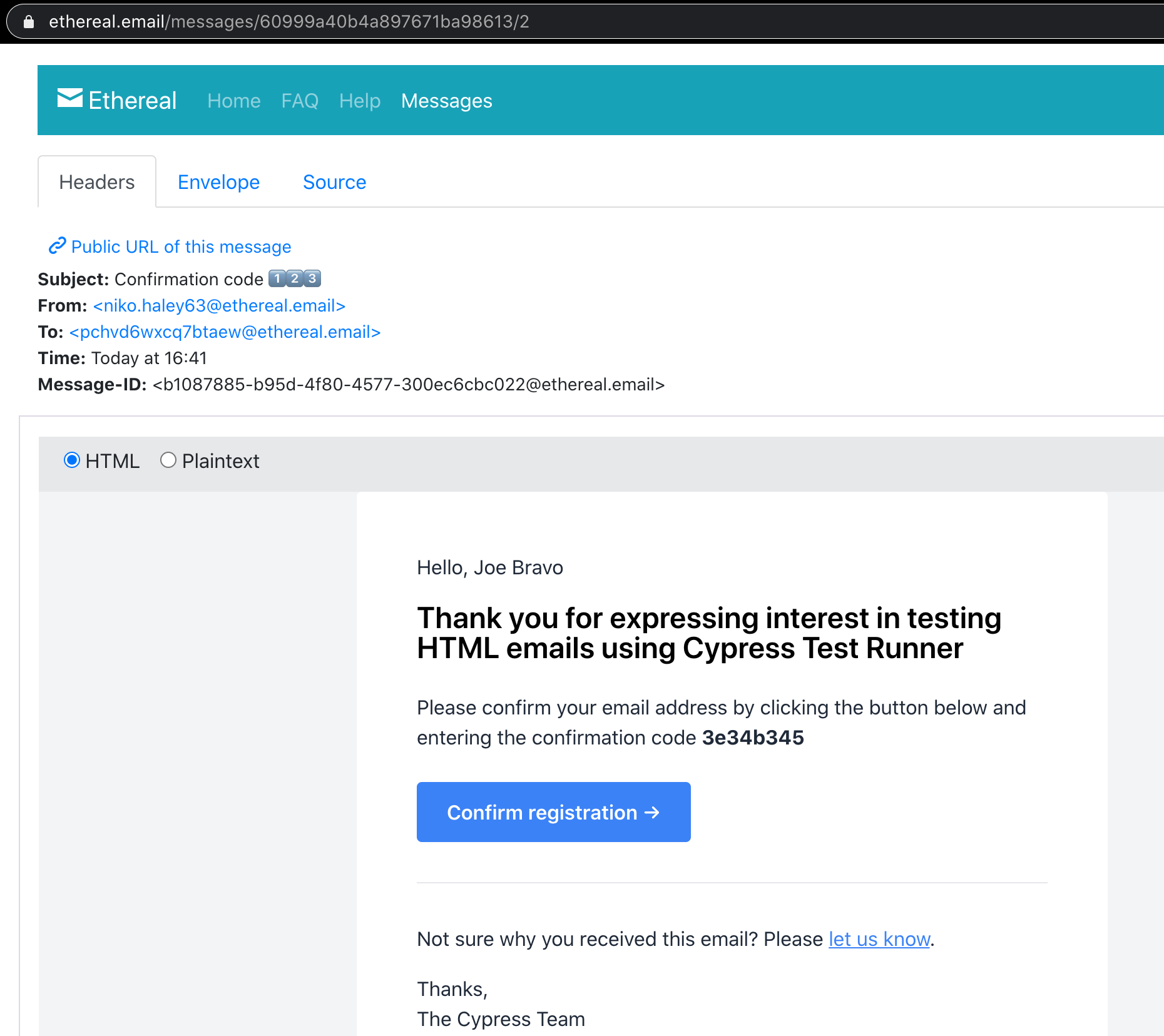Viewport: 1164px width, 1036px height.
Task: Click the time 'Today at 16:41'
Action: pos(149,358)
